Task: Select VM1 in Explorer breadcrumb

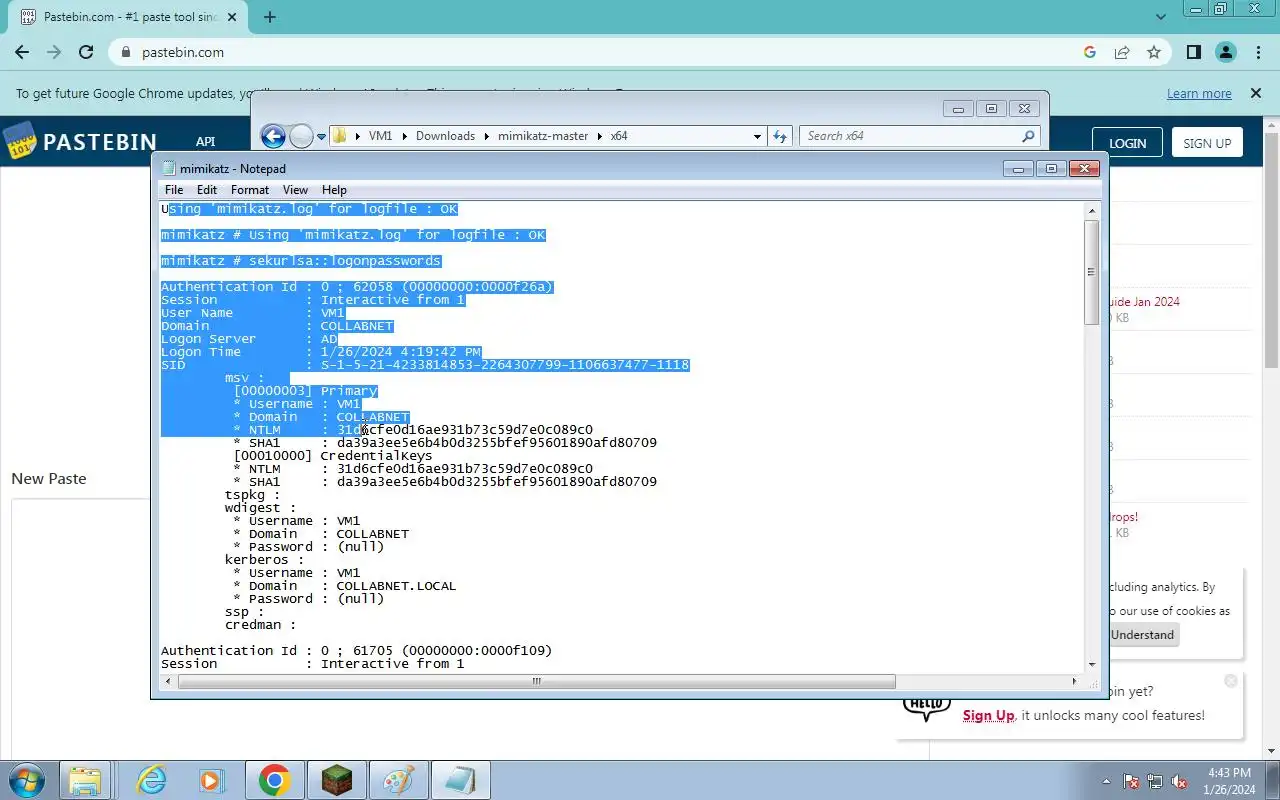Action: pyautogui.click(x=380, y=136)
